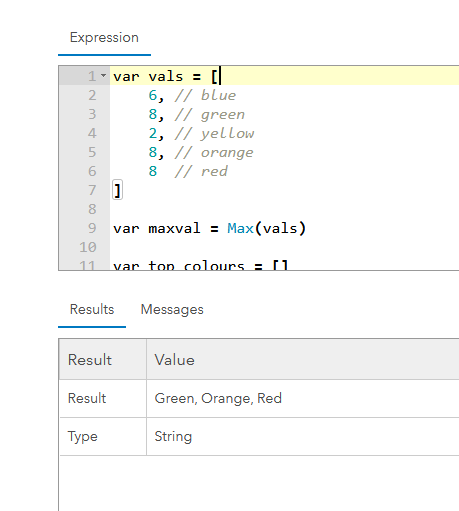Click the green comment on line 3
Image resolution: width=459 pixels, height=511 pixels.
(x=210, y=115)
